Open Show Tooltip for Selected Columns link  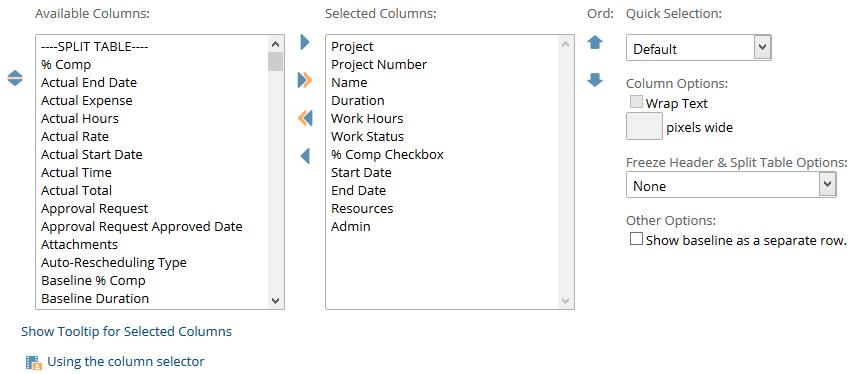(127, 332)
